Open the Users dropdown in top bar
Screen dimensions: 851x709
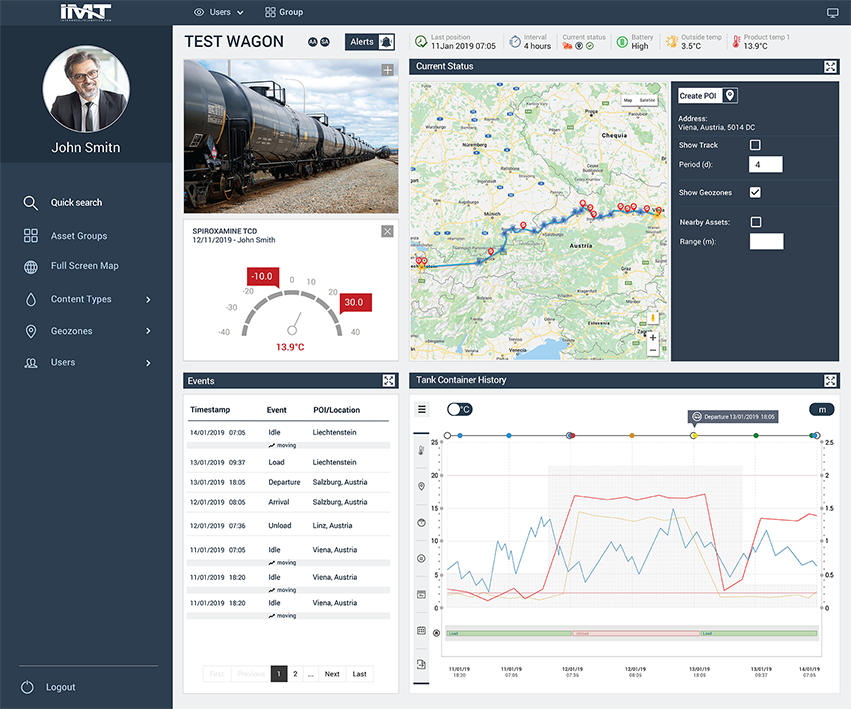[219, 12]
